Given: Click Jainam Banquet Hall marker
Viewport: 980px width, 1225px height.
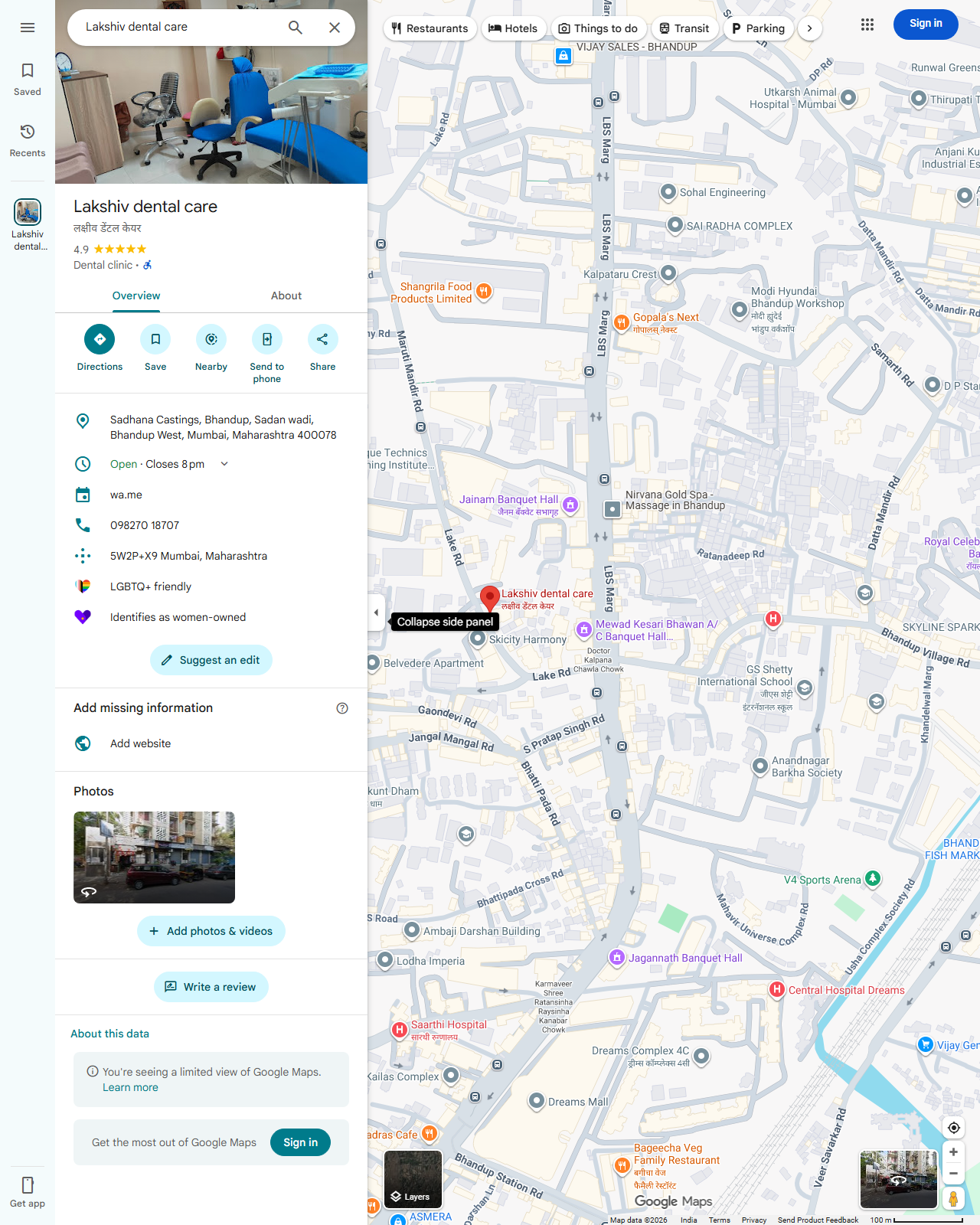Looking at the screenshot, I should coord(570,505).
